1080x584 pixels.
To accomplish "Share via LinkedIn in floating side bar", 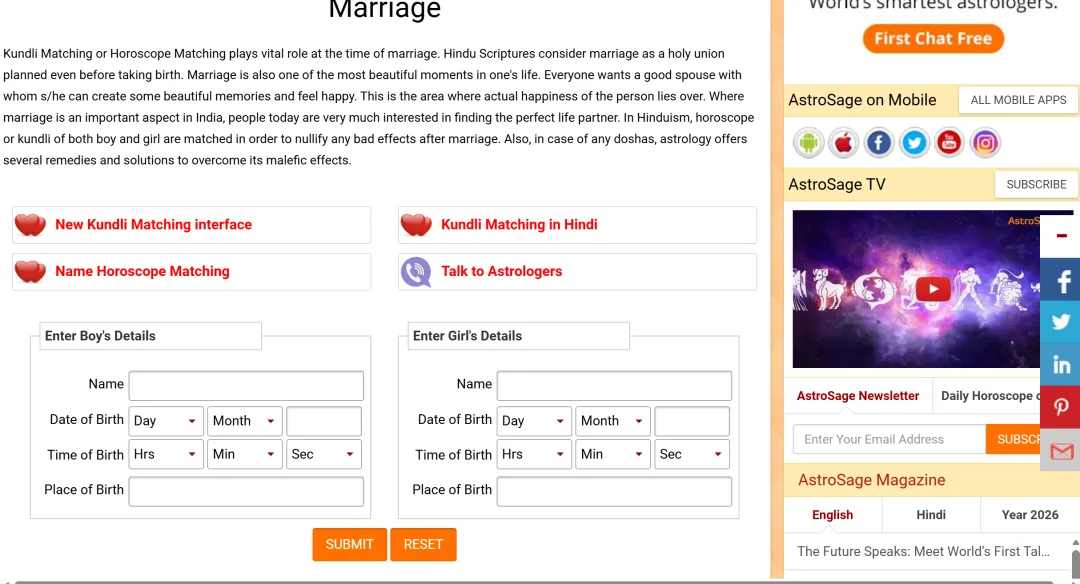I will tap(1061, 364).
